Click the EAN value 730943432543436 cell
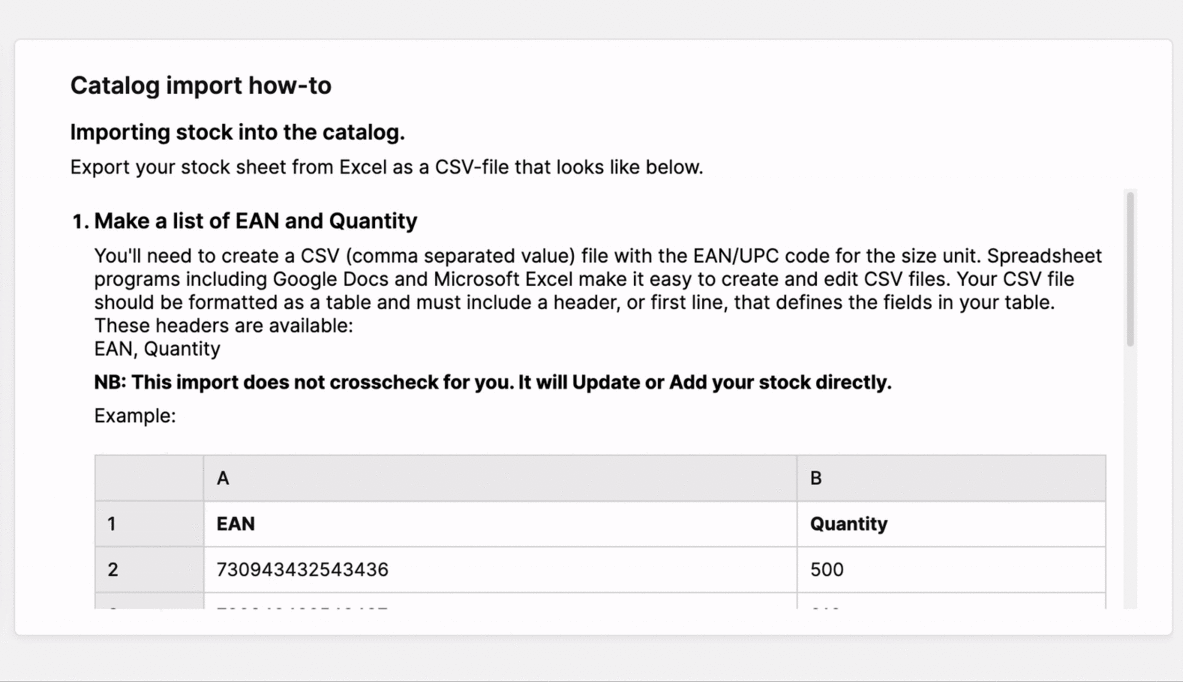This screenshot has width=1183, height=682. [x=500, y=570]
